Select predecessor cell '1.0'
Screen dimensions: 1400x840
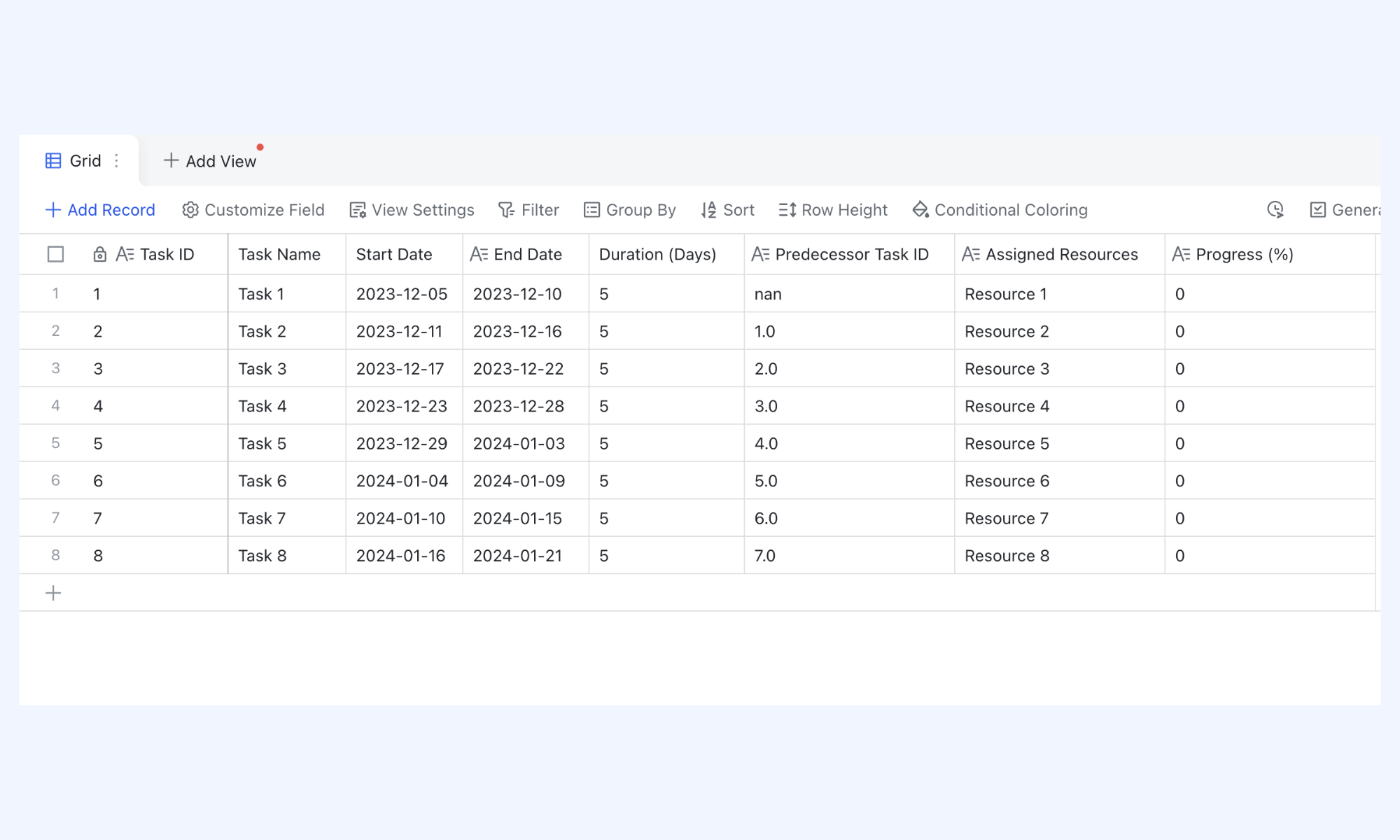(849, 331)
